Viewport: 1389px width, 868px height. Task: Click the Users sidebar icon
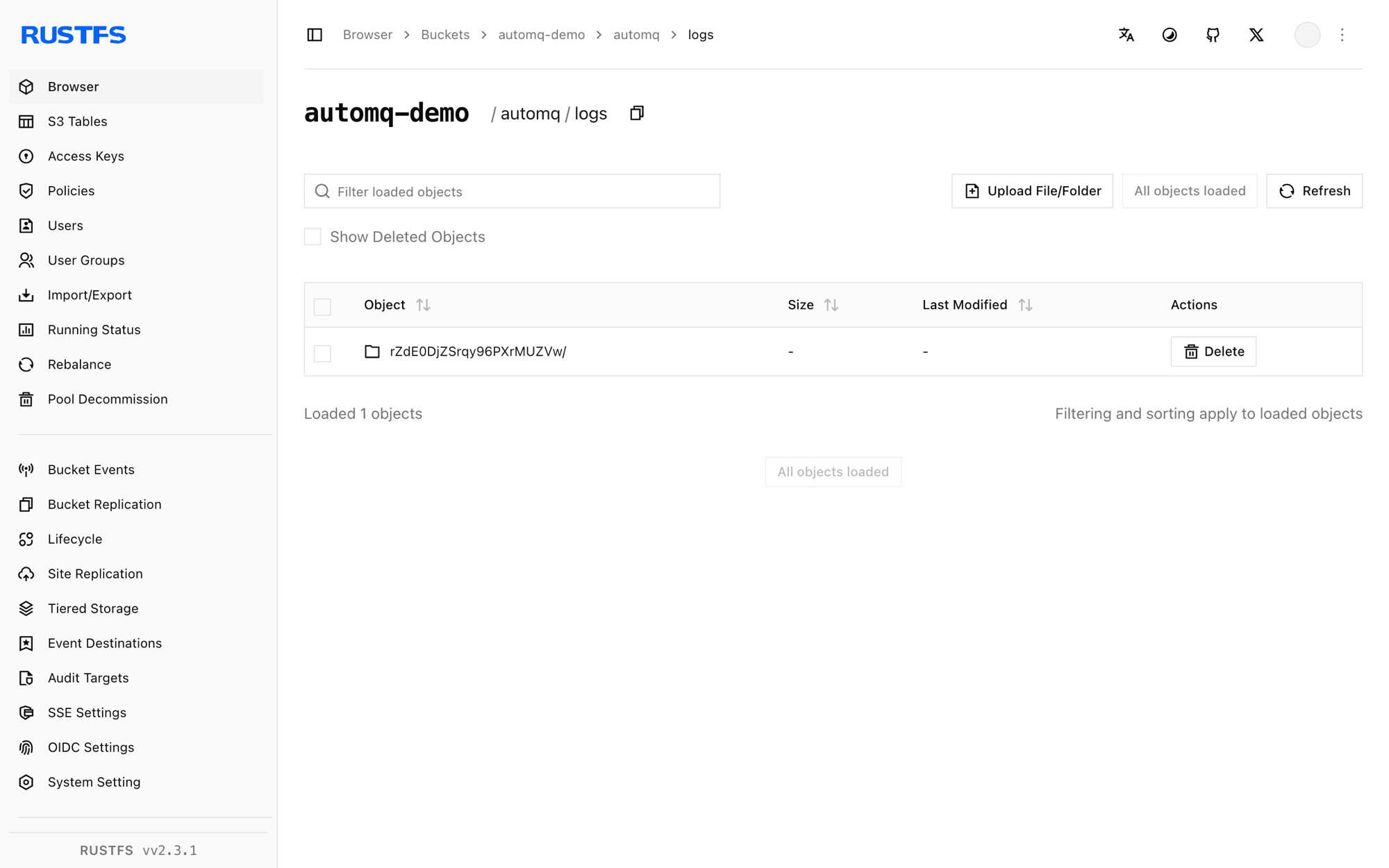26,226
